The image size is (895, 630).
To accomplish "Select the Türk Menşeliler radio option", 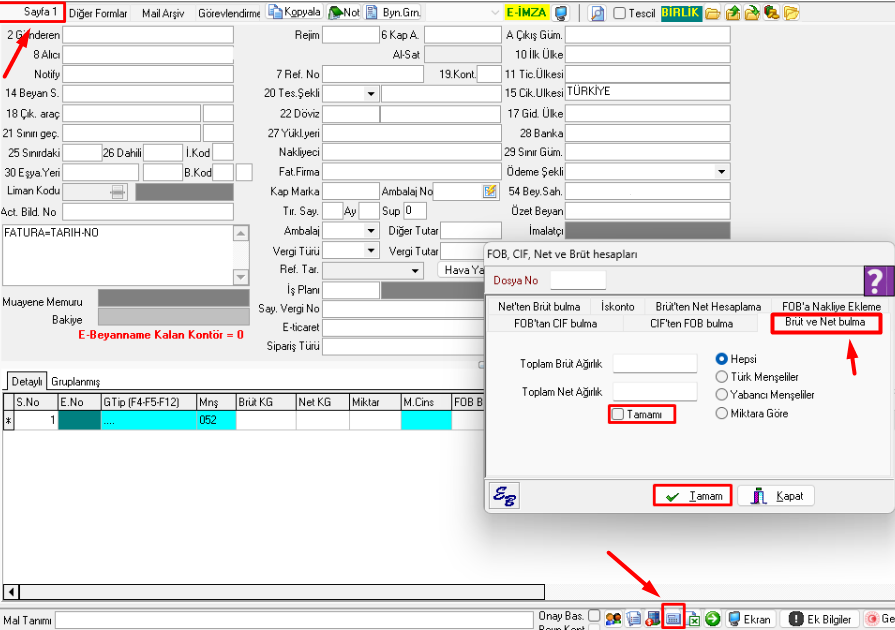I will (722, 377).
